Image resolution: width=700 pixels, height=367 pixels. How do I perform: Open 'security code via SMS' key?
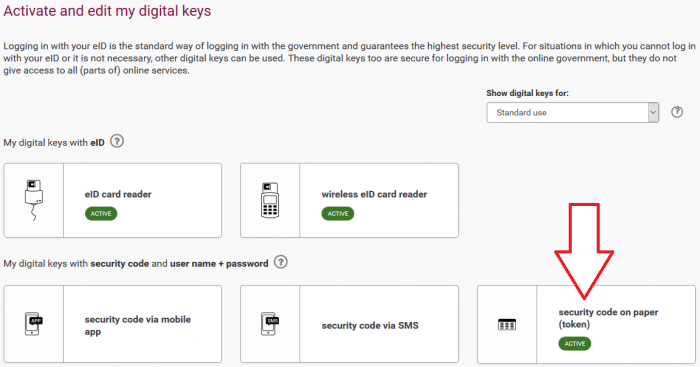[x=349, y=324]
